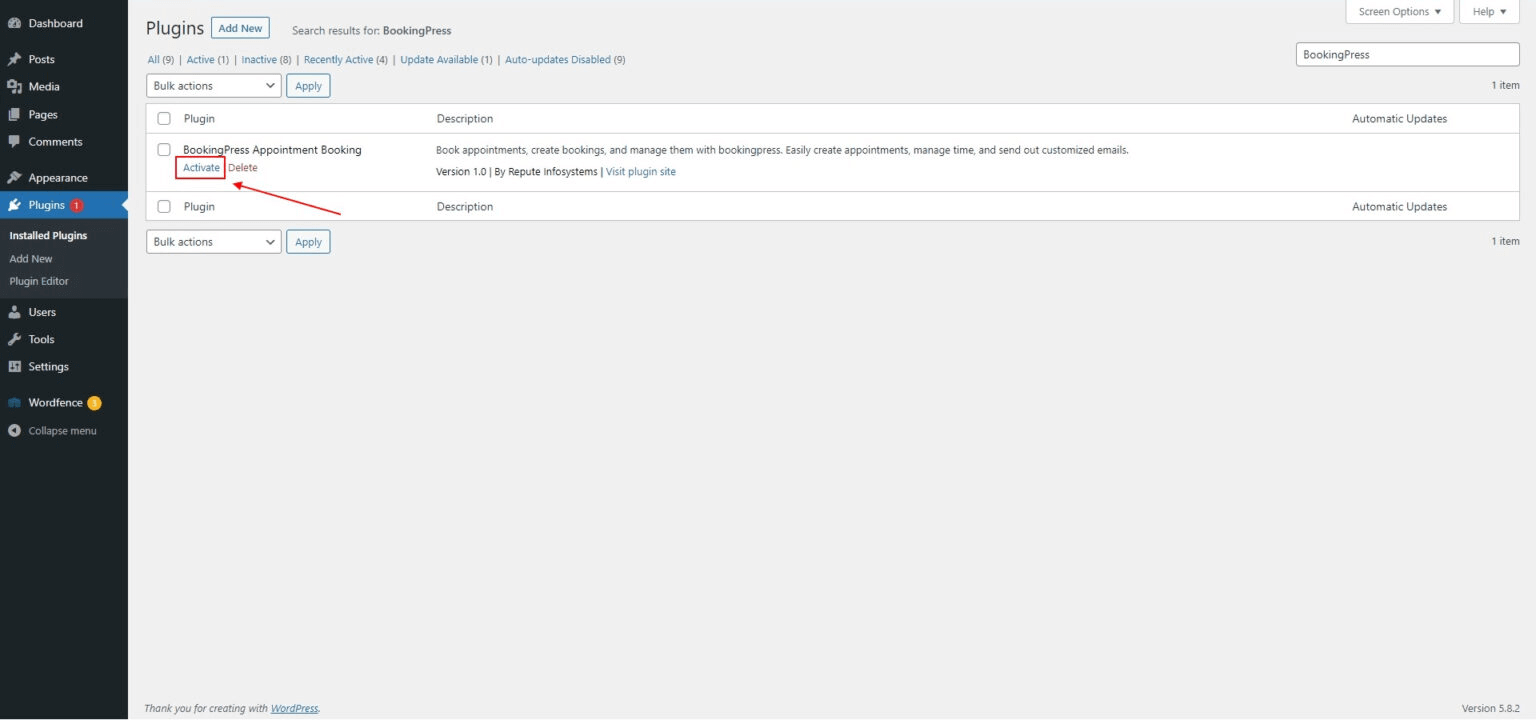Screen dimensions: 1536x720
Task: Open Visit plugin site link
Action: point(641,172)
